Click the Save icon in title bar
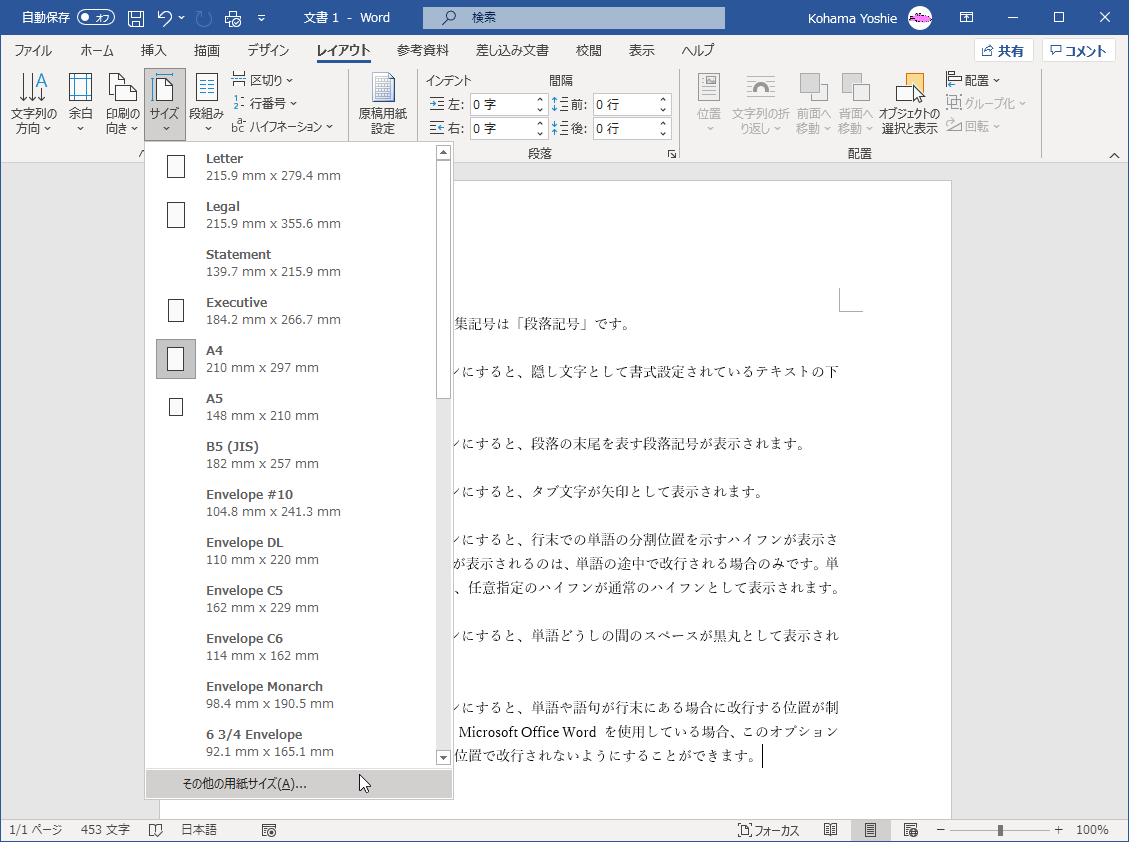The image size is (1129, 842). click(x=135, y=18)
